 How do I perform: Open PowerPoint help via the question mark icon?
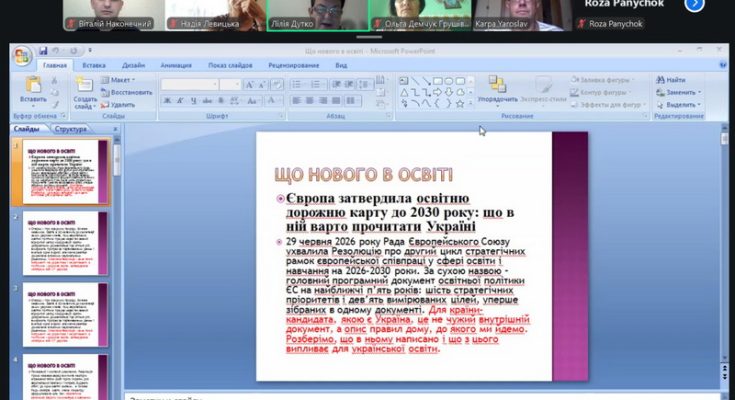[723, 65]
